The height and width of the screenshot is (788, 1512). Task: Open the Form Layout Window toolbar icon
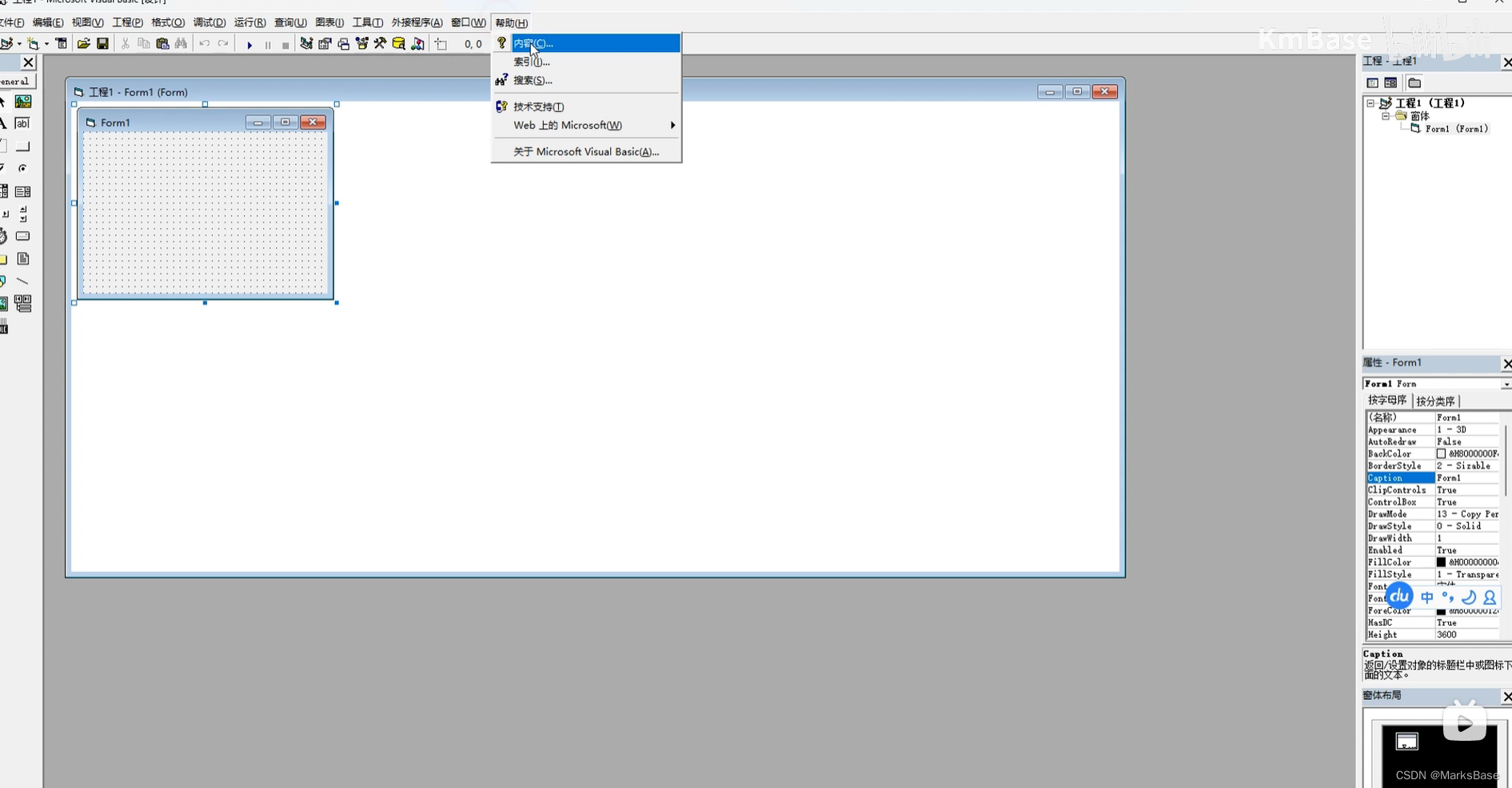[x=343, y=44]
